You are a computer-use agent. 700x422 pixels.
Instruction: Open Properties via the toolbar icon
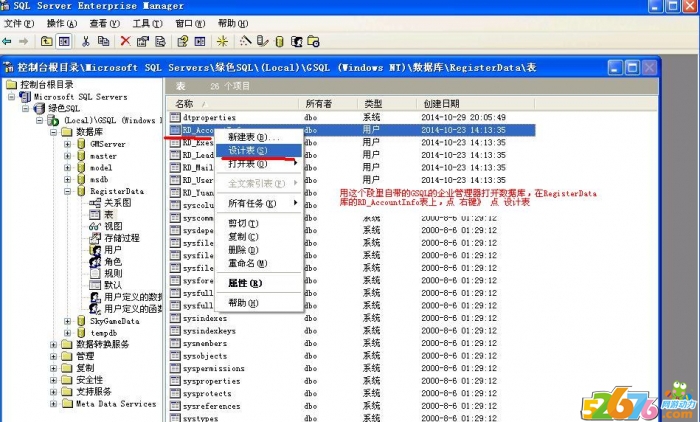point(143,42)
